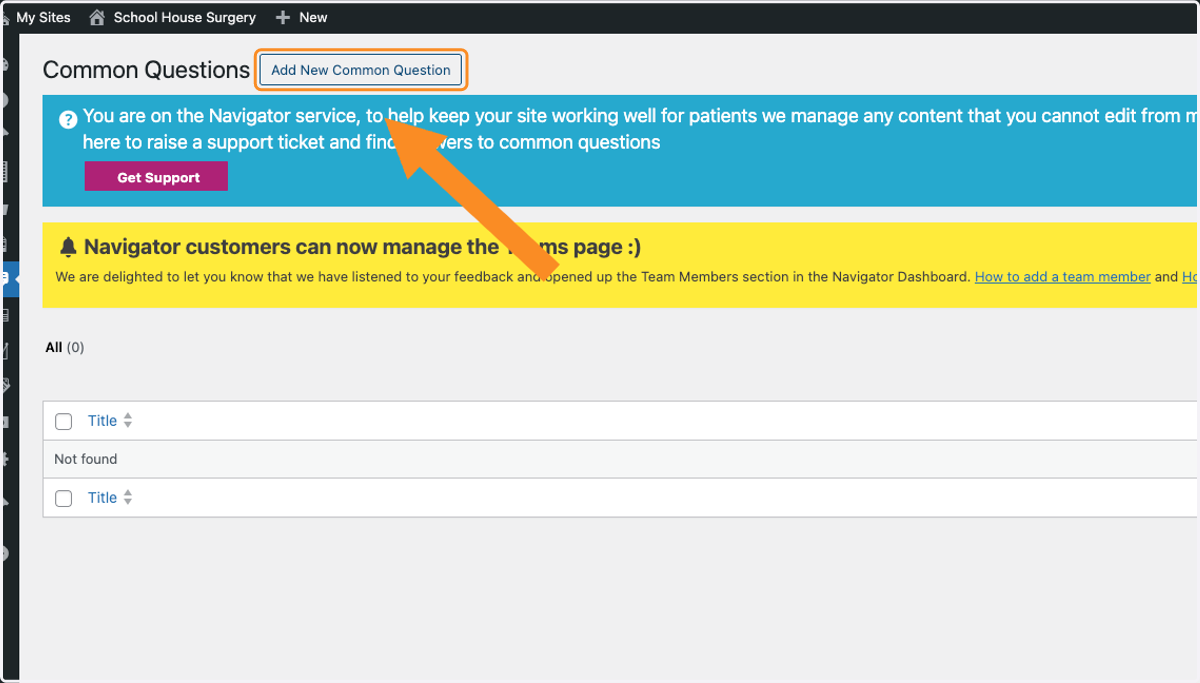Click the home icon beside School House Surgery
The width and height of the screenshot is (1200, 683).
pos(97,17)
